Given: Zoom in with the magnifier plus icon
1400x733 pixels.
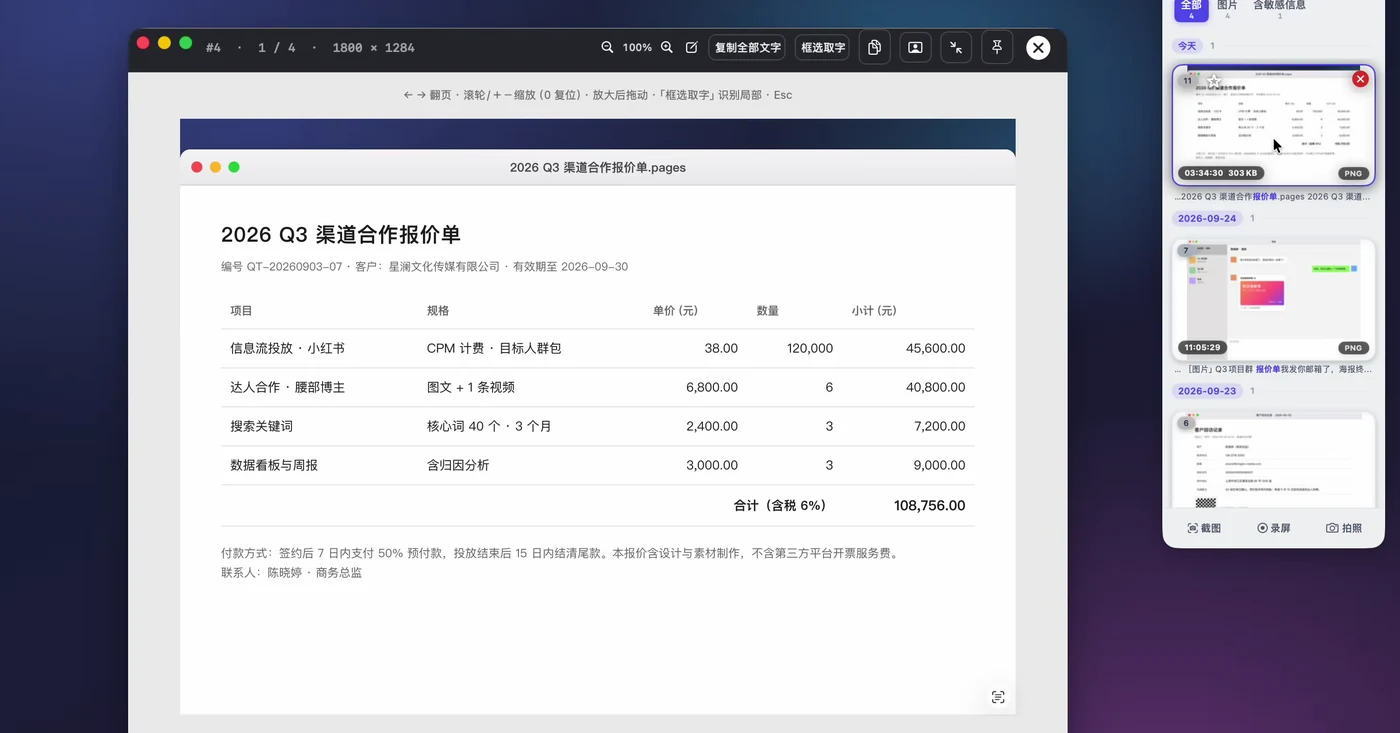Looking at the screenshot, I should pos(667,47).
